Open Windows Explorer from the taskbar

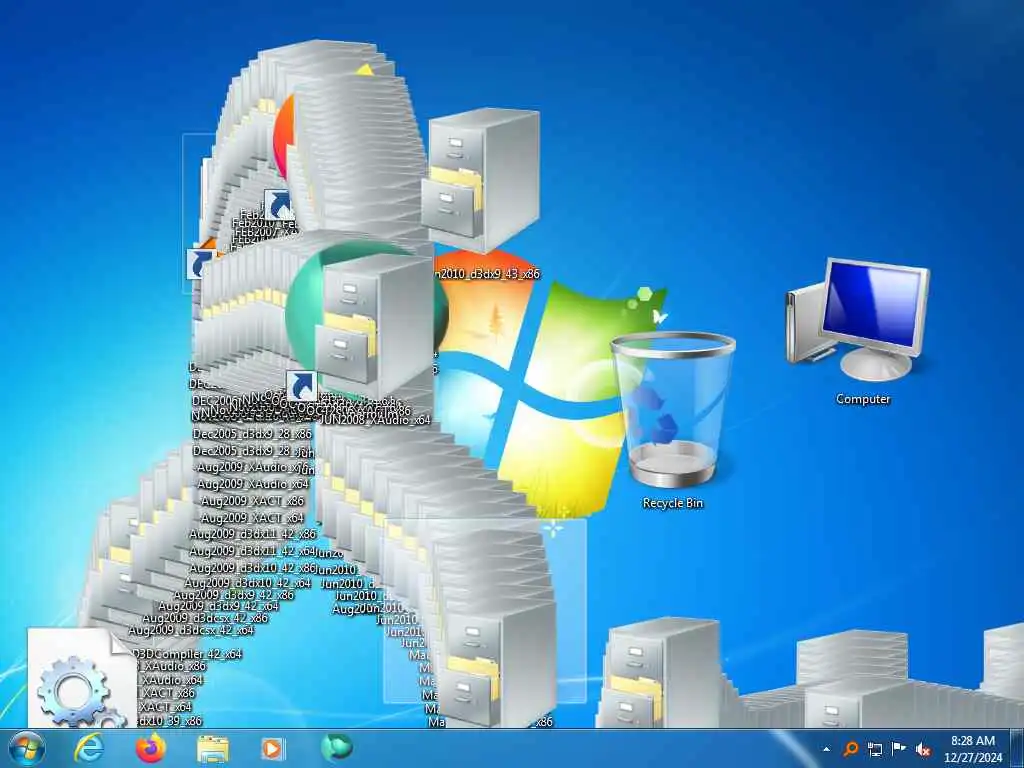tap(213, 749)
